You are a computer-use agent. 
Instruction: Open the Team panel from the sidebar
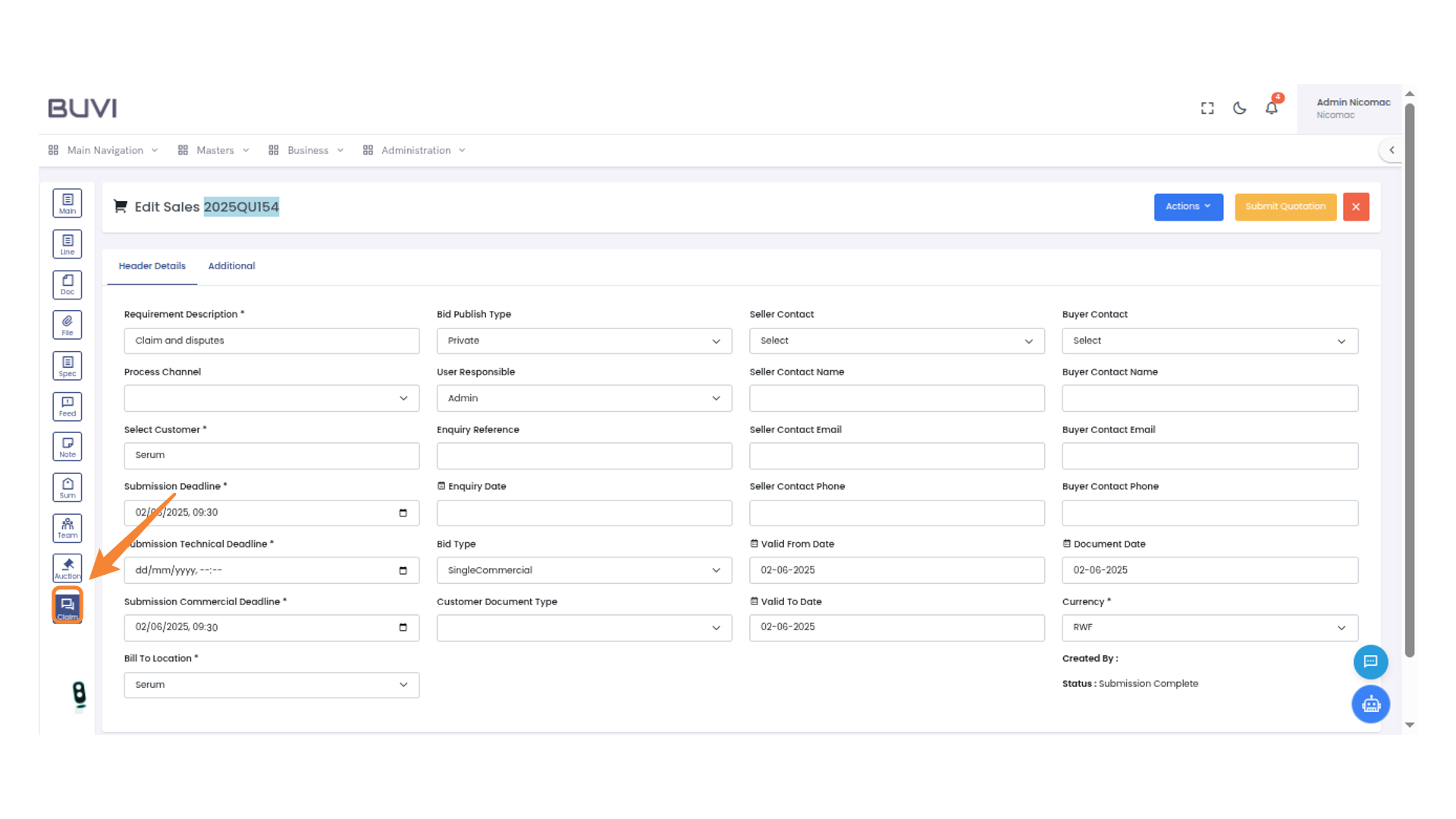tap(67, 528)
